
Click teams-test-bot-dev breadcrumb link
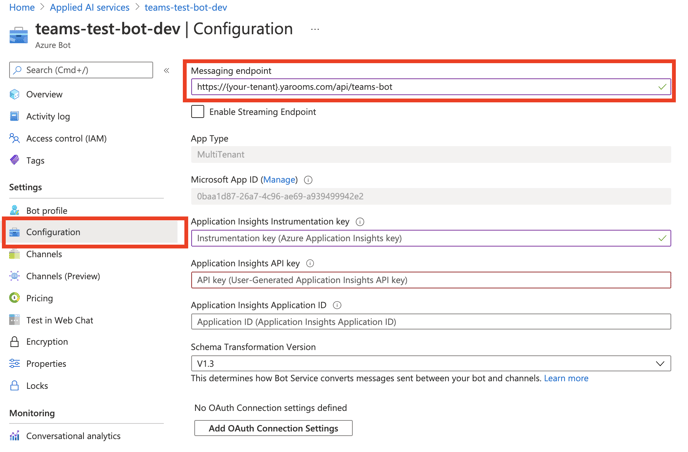pyautogui.click(x=186, y=7)
